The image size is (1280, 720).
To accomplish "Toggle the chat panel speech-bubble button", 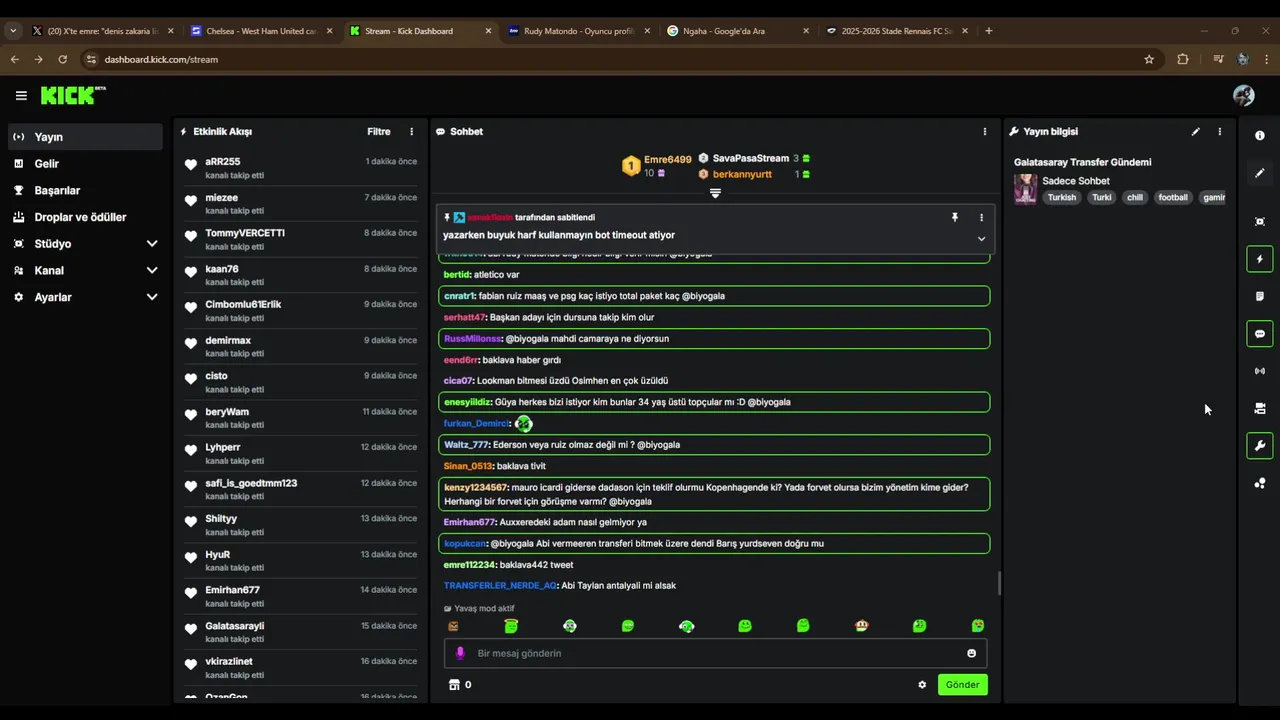I will point(1260,334).
